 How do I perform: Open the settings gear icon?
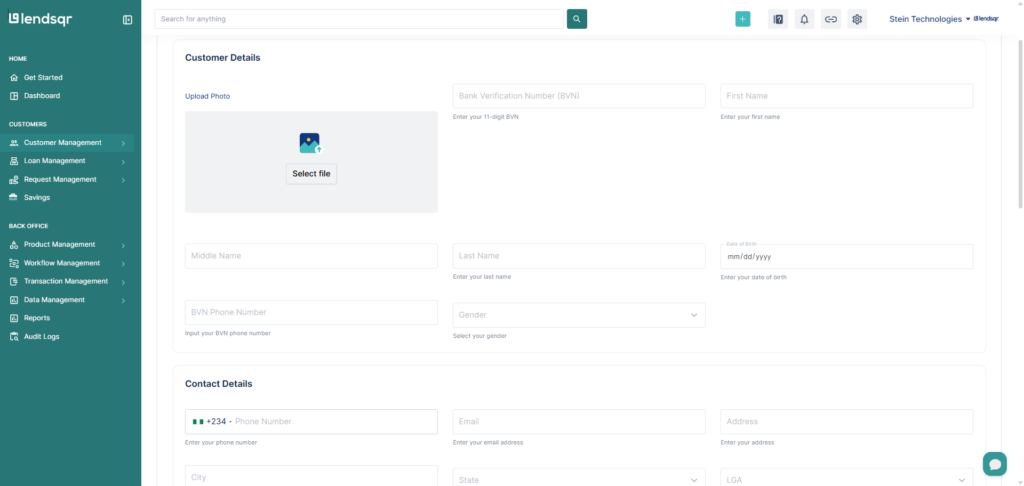tap(857, 19)
